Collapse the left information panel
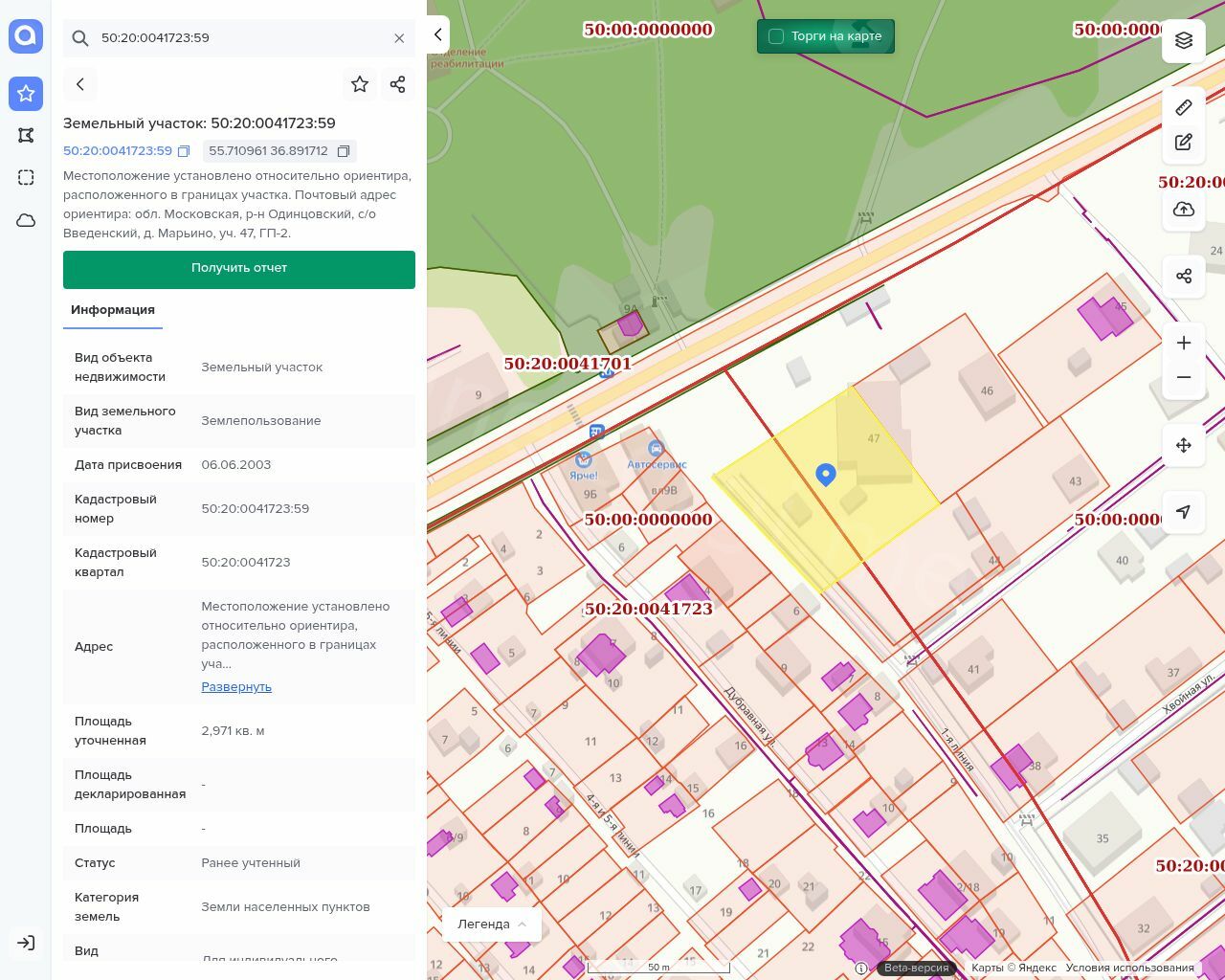 [x=437, y=34]
